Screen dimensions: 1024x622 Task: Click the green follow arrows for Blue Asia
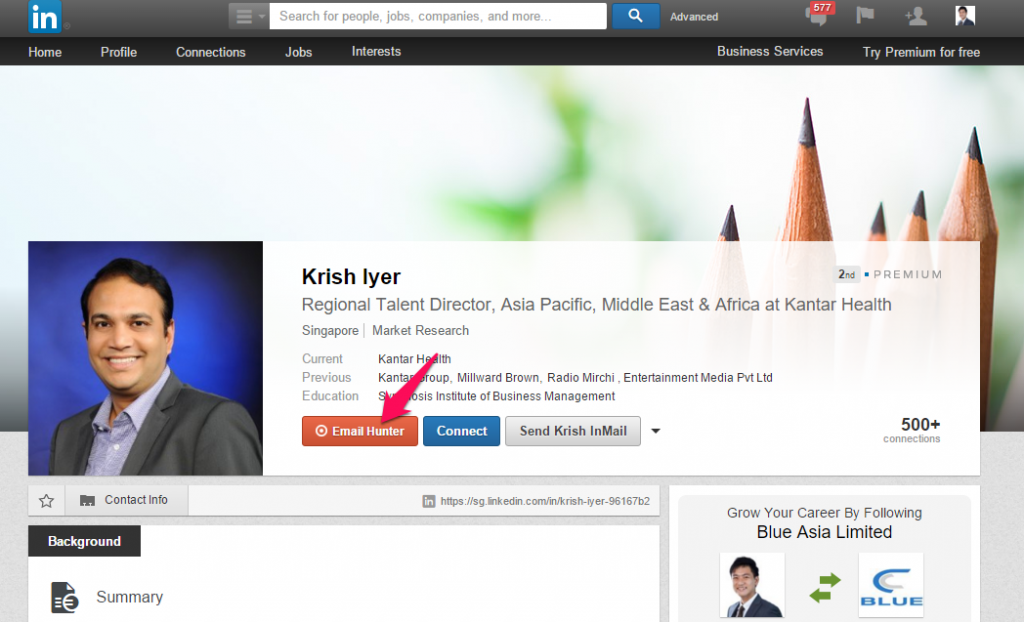(824, 585)
